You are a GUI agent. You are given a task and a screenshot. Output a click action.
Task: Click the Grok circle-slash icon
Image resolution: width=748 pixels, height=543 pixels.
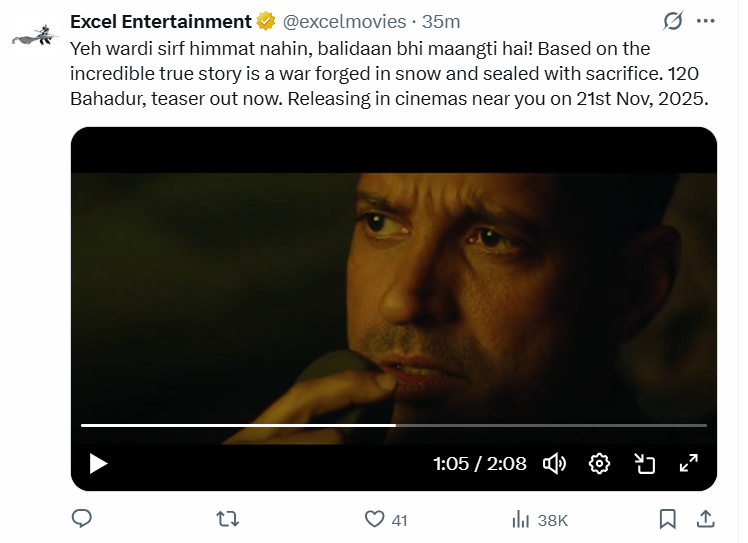(x=673, y=22)
